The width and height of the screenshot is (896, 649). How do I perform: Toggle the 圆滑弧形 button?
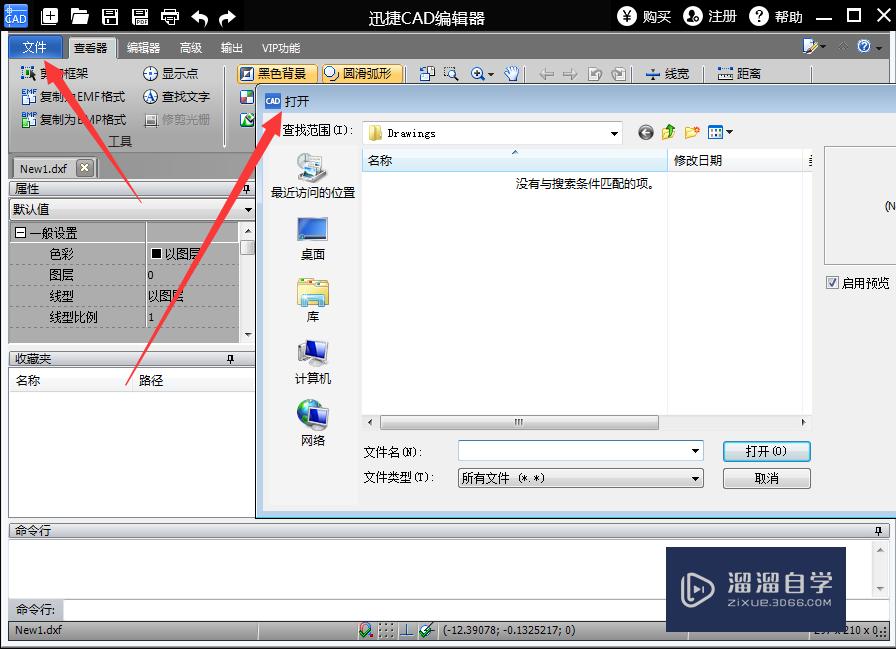point(362,73)
